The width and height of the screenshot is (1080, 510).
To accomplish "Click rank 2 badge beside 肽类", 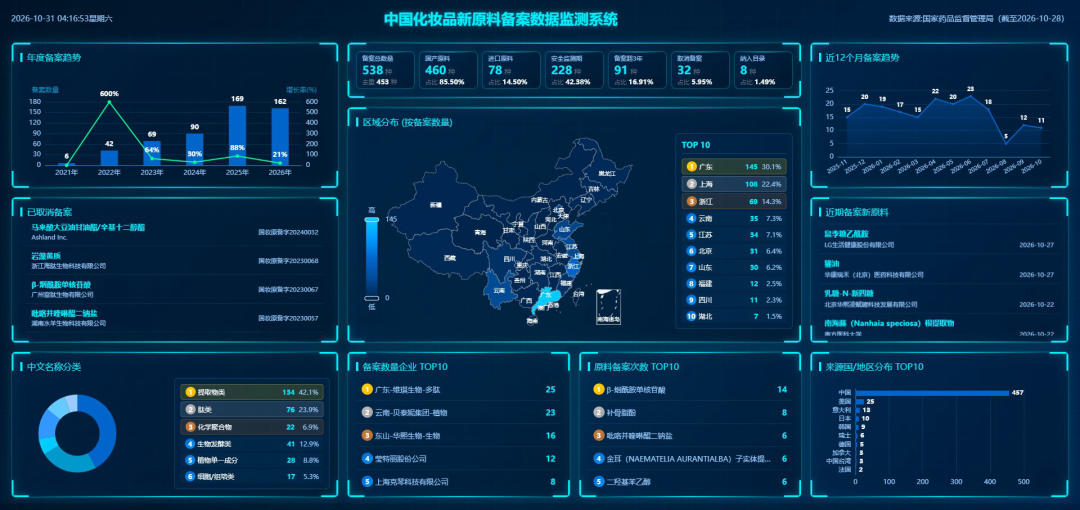I will (x=190, y=409).
